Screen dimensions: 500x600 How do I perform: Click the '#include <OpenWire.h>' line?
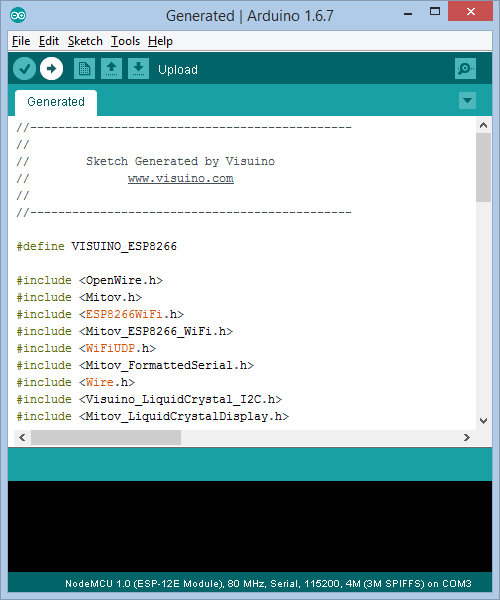coord(90,280)
